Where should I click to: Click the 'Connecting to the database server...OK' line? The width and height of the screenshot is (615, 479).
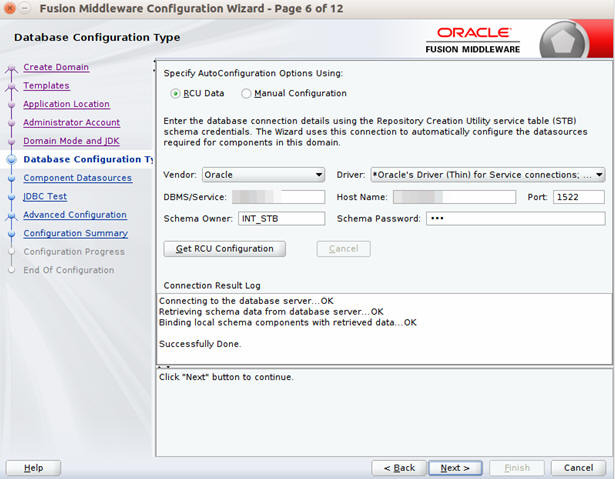(x=246, y=301)
